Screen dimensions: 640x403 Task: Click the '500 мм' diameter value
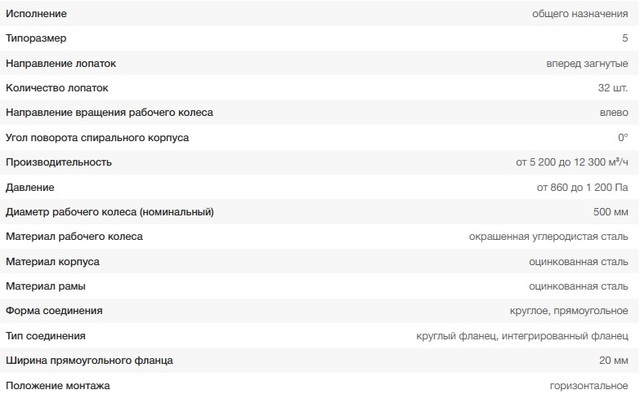click(610, 212)
